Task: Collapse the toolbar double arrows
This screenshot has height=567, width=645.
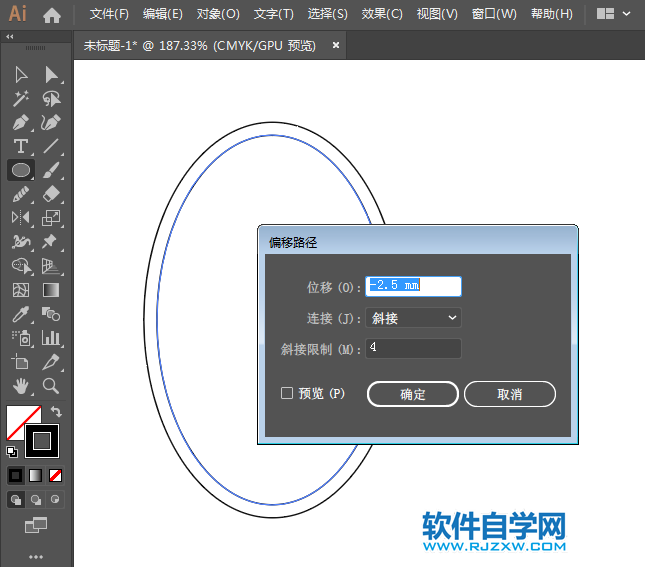Action: [x=9, y=37]
